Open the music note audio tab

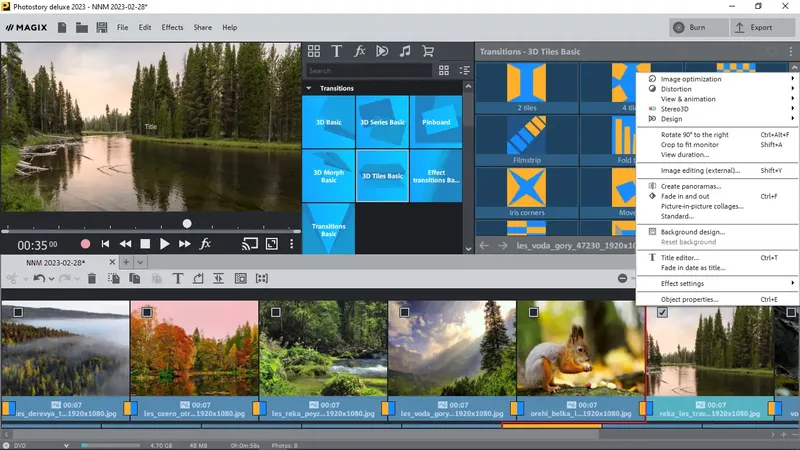click(x=405, y=51)
